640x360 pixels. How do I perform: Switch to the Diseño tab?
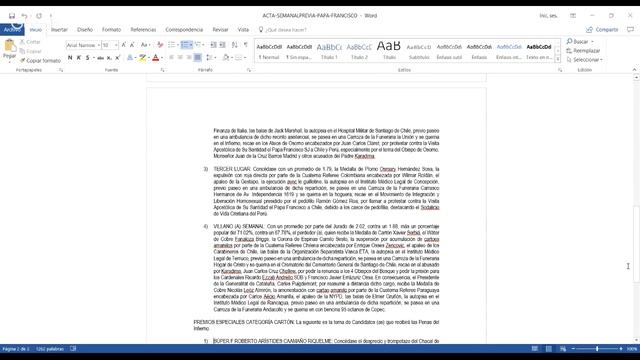coord(85,30)
